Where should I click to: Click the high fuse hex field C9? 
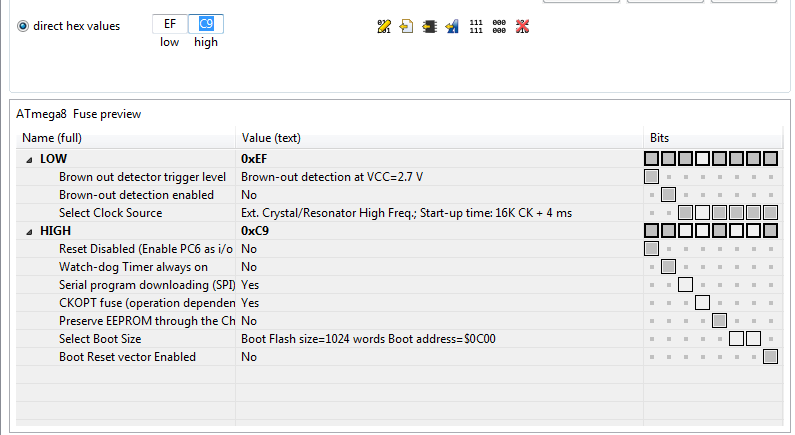[206, 24]
